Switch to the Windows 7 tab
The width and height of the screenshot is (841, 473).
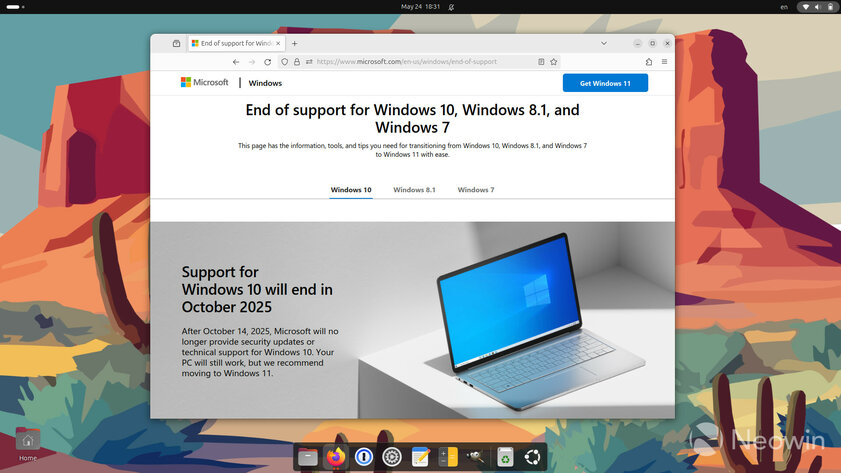pos(476,190)
